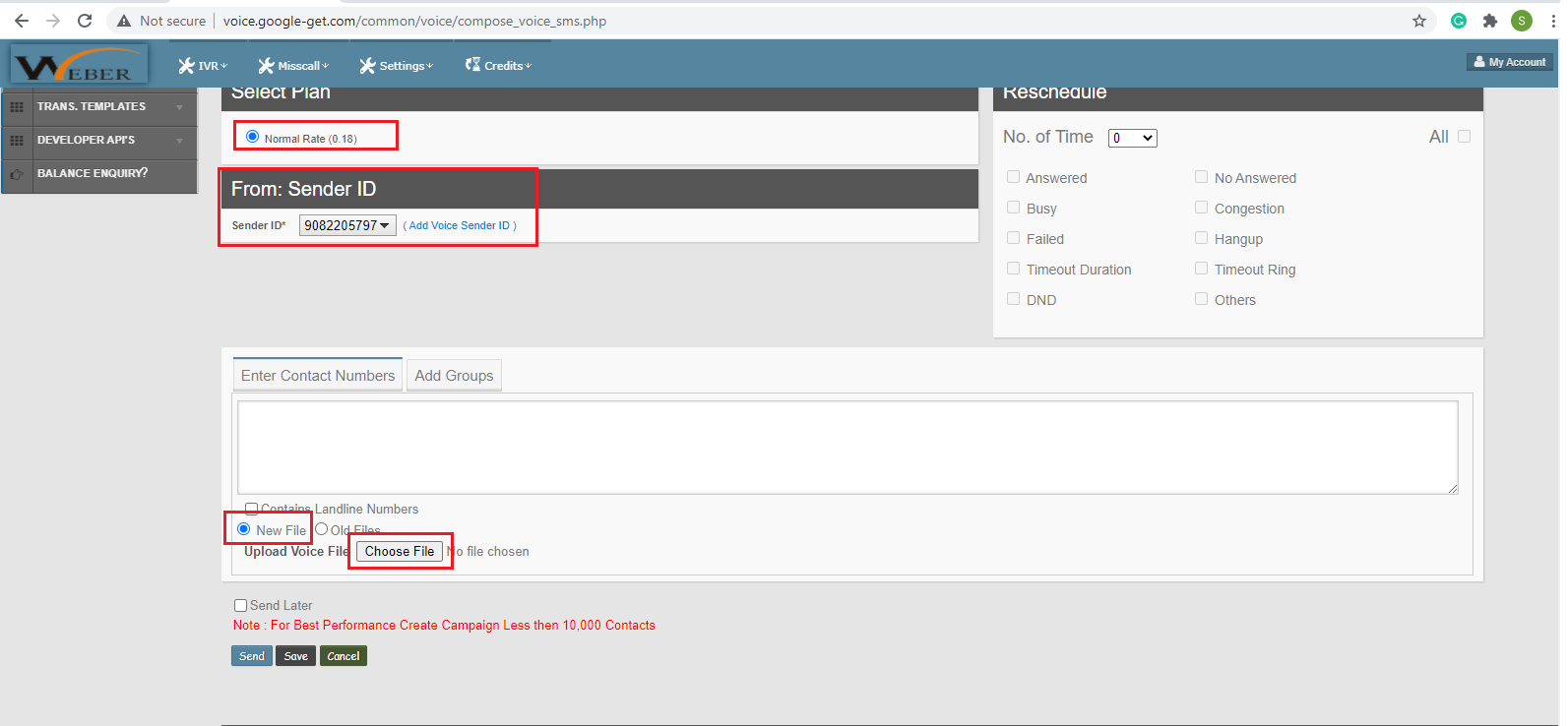Expand the Settings menu

point(396,66)
